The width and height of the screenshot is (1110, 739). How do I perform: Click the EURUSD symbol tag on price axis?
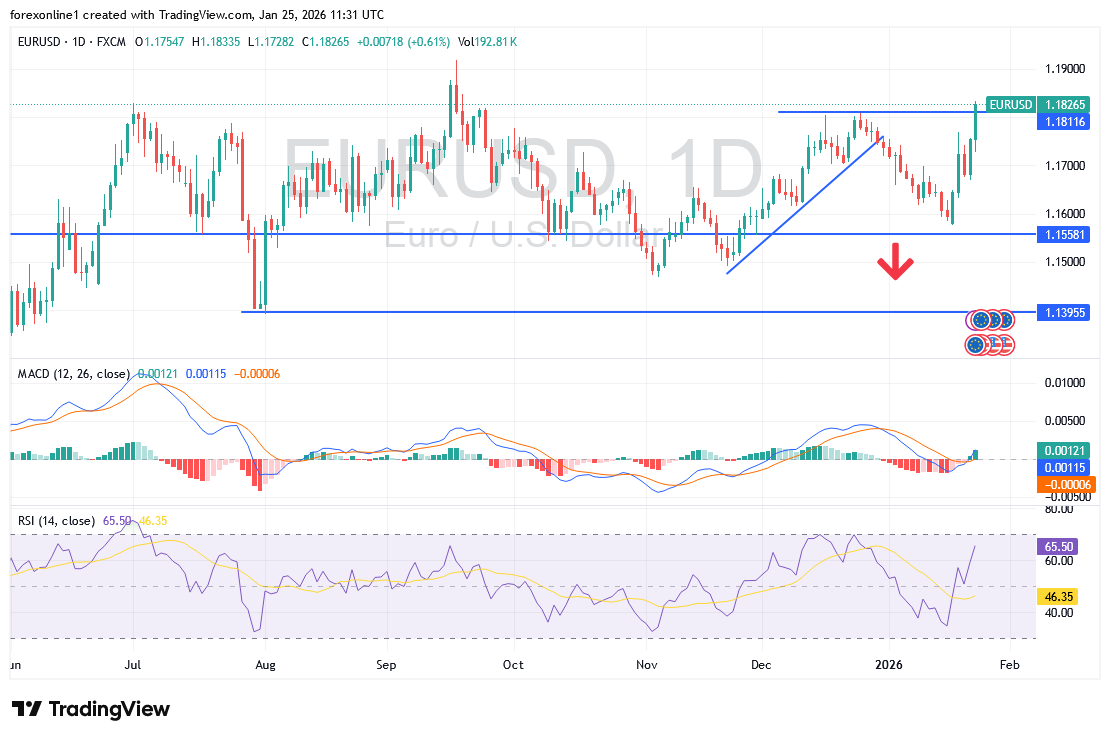[x=1010, y=104]
